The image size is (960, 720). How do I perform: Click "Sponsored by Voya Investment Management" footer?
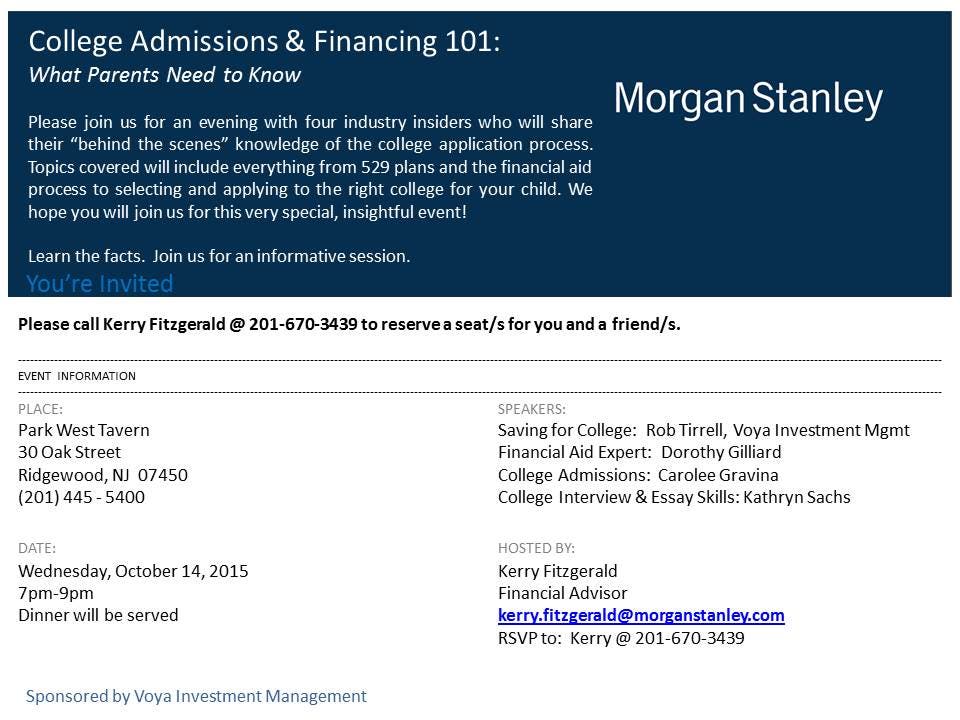click(x=196, y=696)
